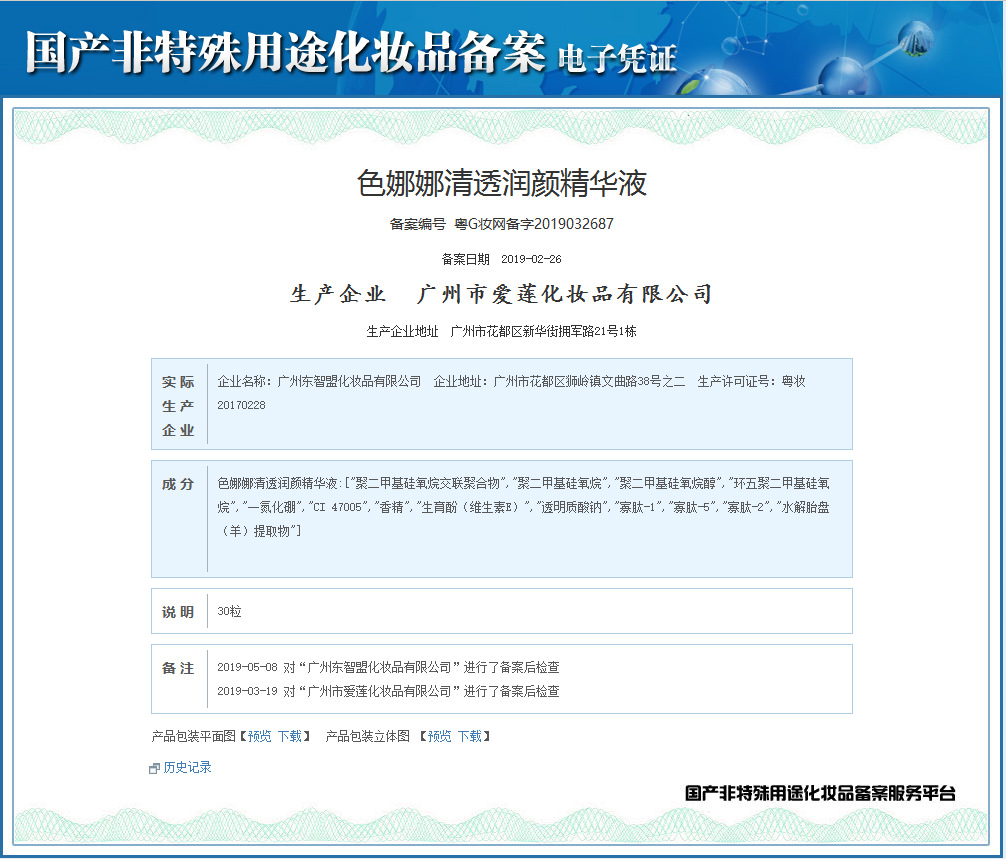Click the 产品包装平面图 label

tap(194, 736)
